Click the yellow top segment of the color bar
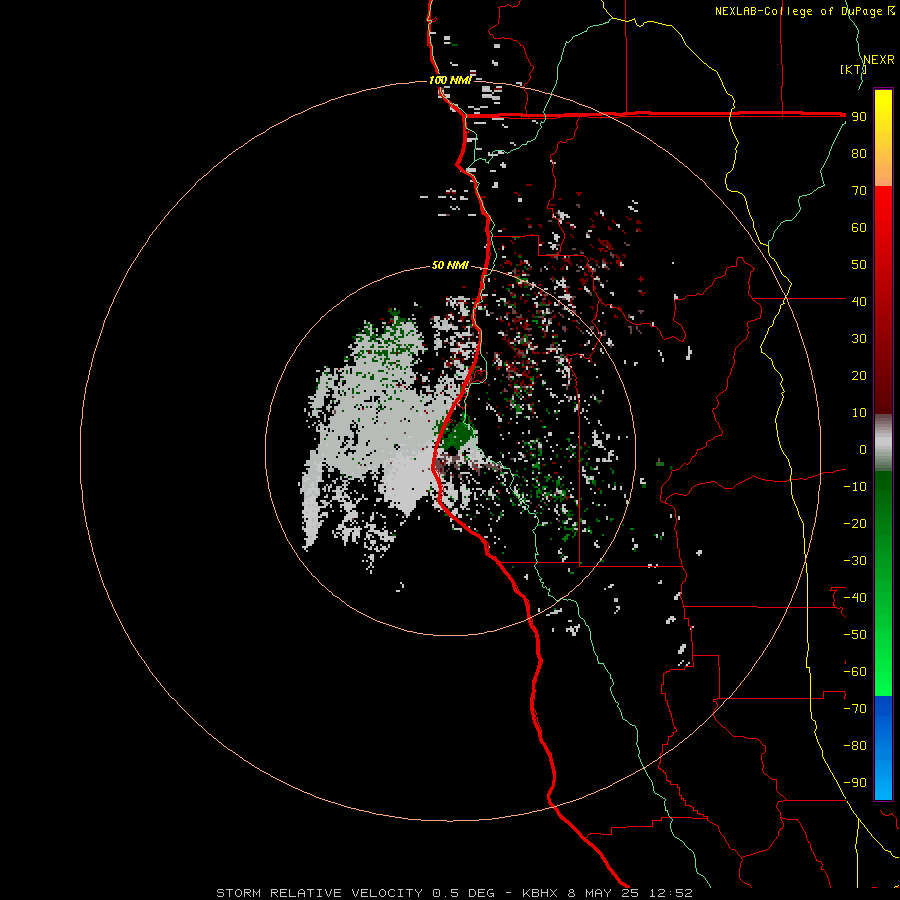The width and height of the screenshot is (900, 900). pos(883,138)
